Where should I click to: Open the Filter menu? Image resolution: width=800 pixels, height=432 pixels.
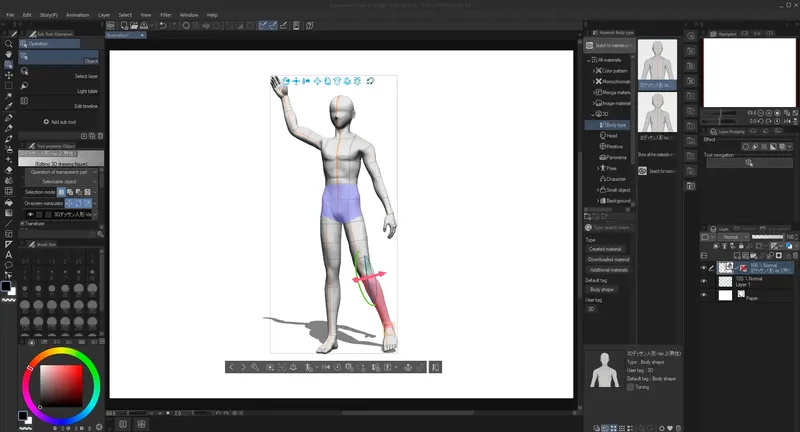point(166,15)
